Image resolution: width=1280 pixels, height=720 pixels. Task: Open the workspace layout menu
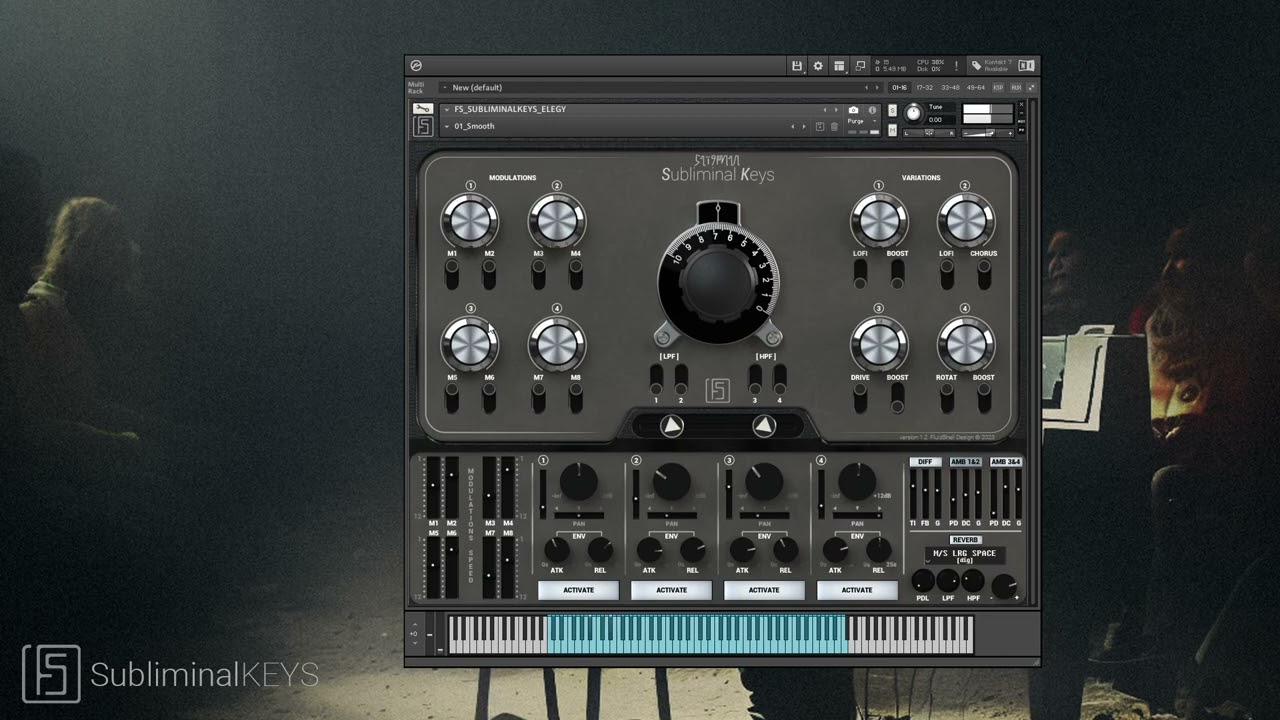(839, 66)
